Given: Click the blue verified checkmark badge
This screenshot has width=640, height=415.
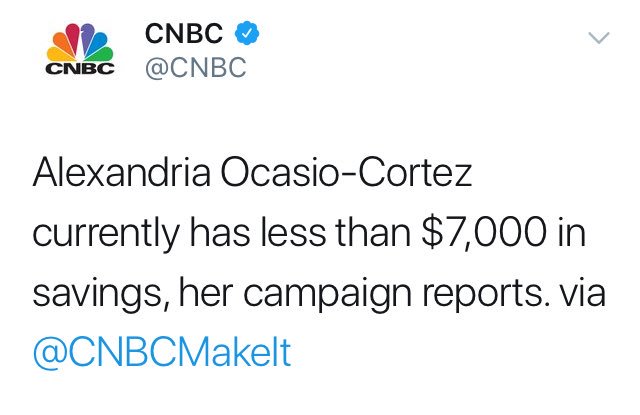Looking at the screenshot, I should 247,33.
